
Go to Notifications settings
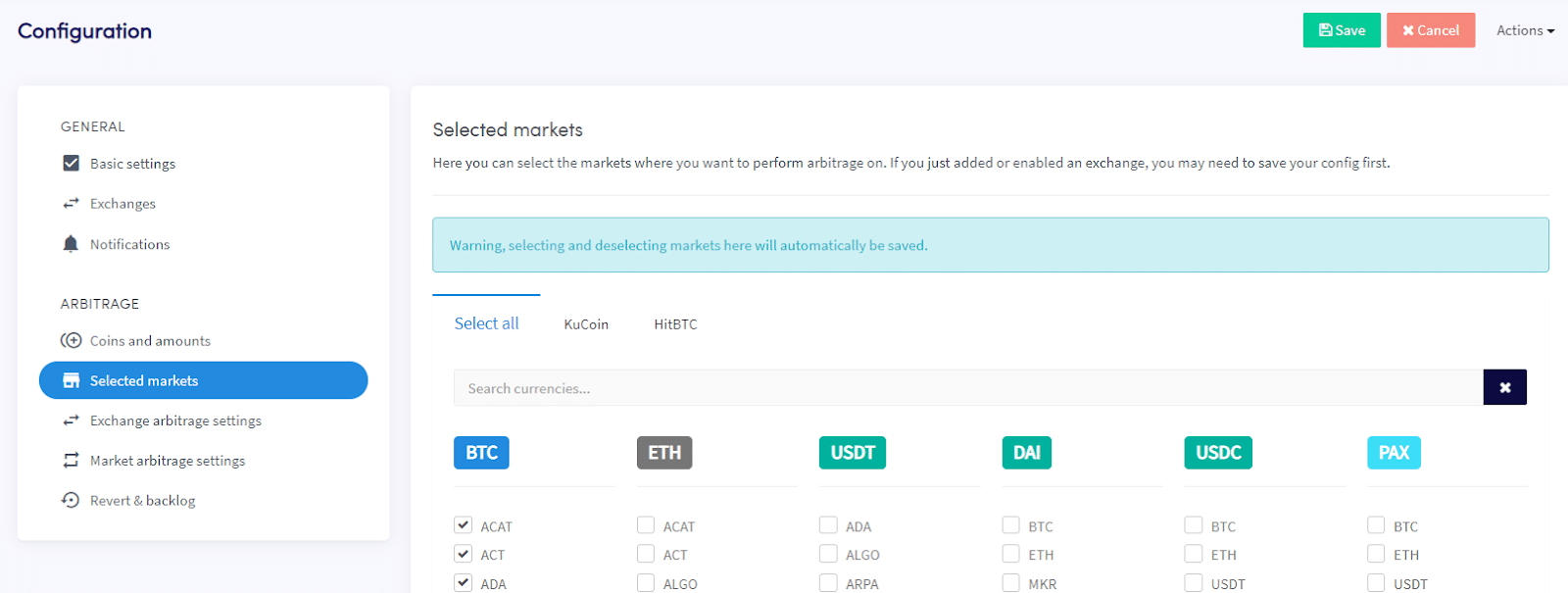click(129, 243)
